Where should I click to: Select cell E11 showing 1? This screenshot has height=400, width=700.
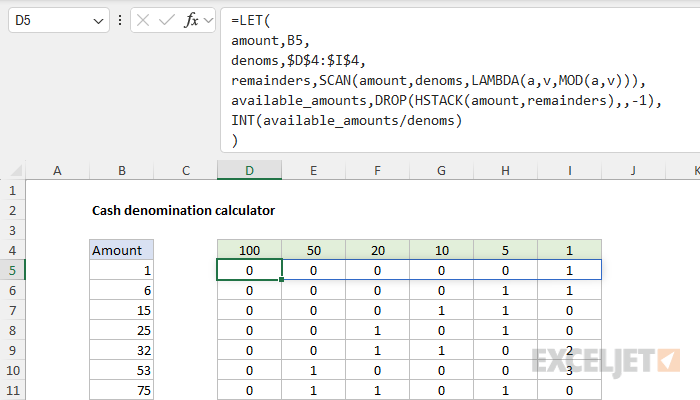pos(313,390)
